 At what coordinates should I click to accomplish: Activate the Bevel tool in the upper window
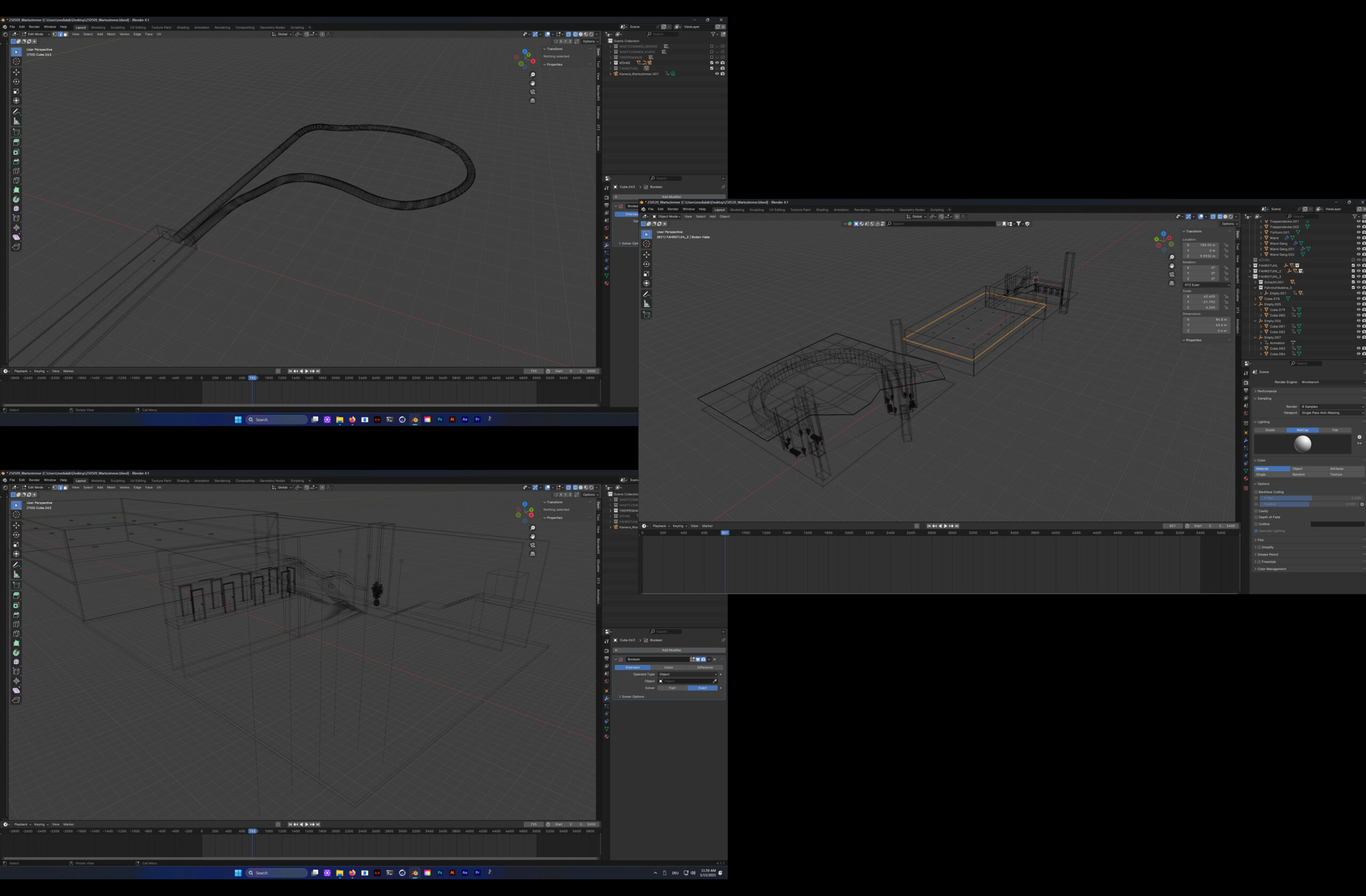(16, 162)
